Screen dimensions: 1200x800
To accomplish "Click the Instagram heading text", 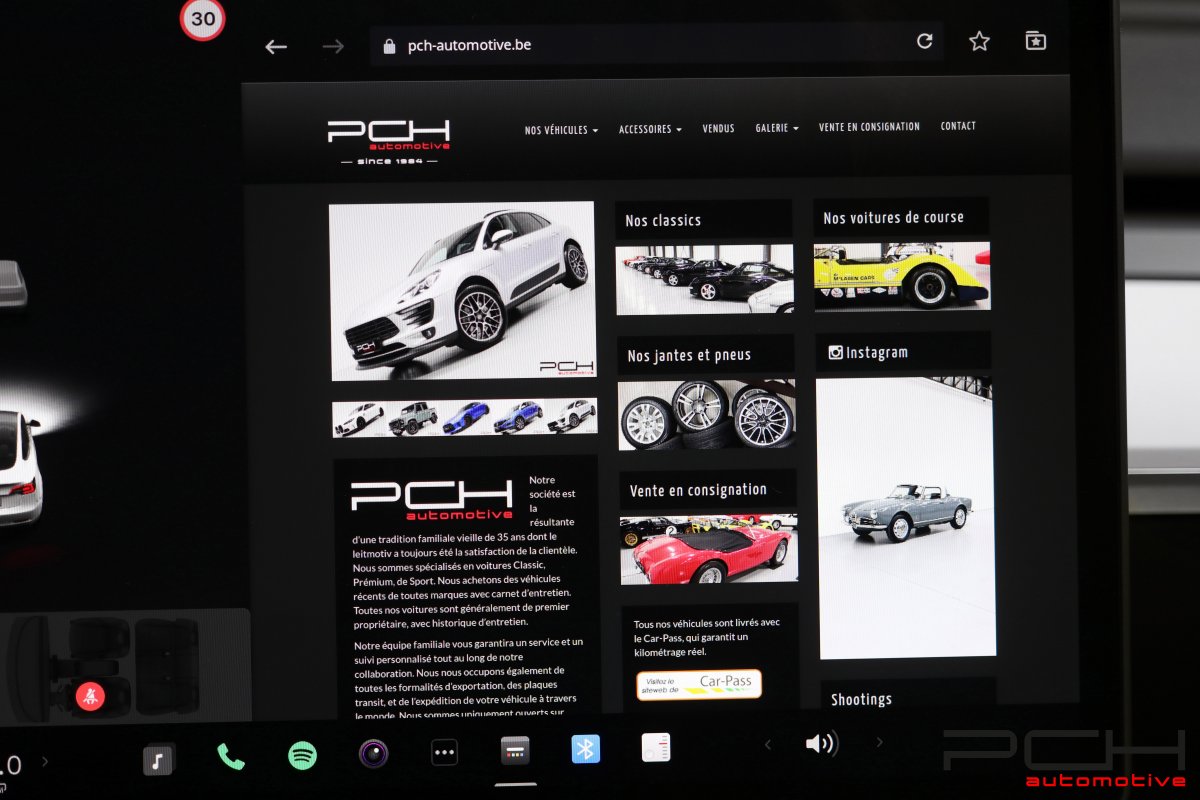I will (877, 352).
